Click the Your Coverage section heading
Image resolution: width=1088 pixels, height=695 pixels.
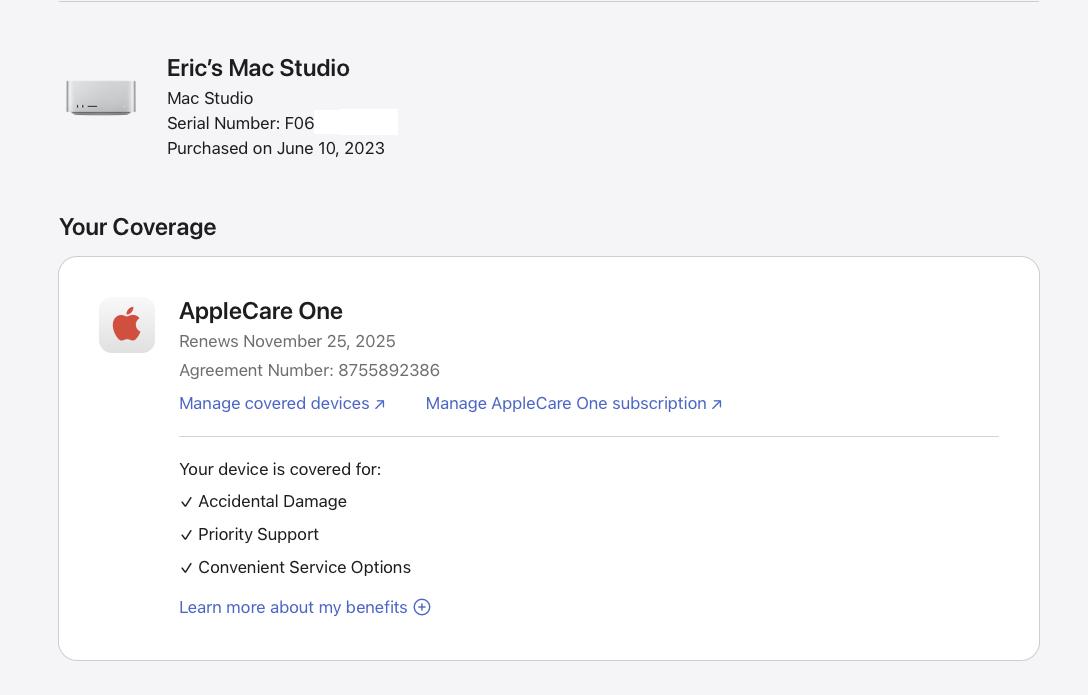click(x=138, y=227)
